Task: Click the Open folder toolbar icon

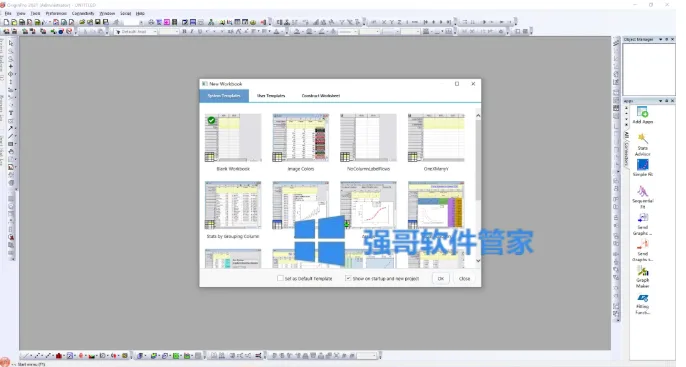Action: (81, 22)
